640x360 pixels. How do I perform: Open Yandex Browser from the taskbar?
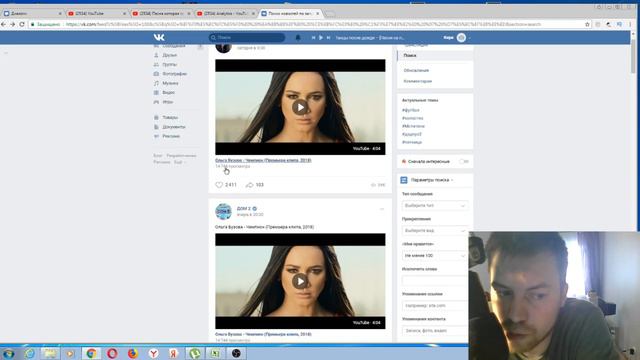pos(153,353)
